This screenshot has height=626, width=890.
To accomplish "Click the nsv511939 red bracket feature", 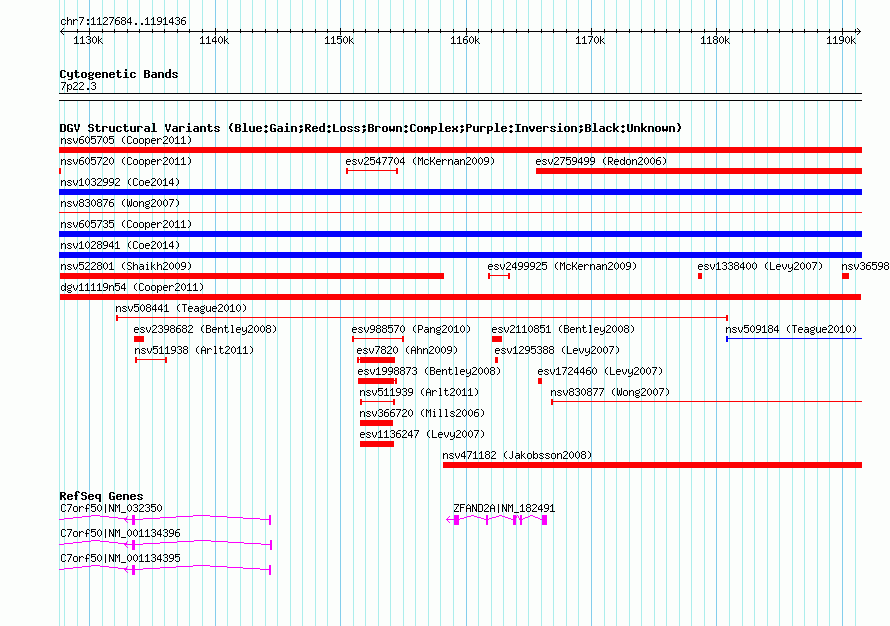I will click(x=377, y=402).
